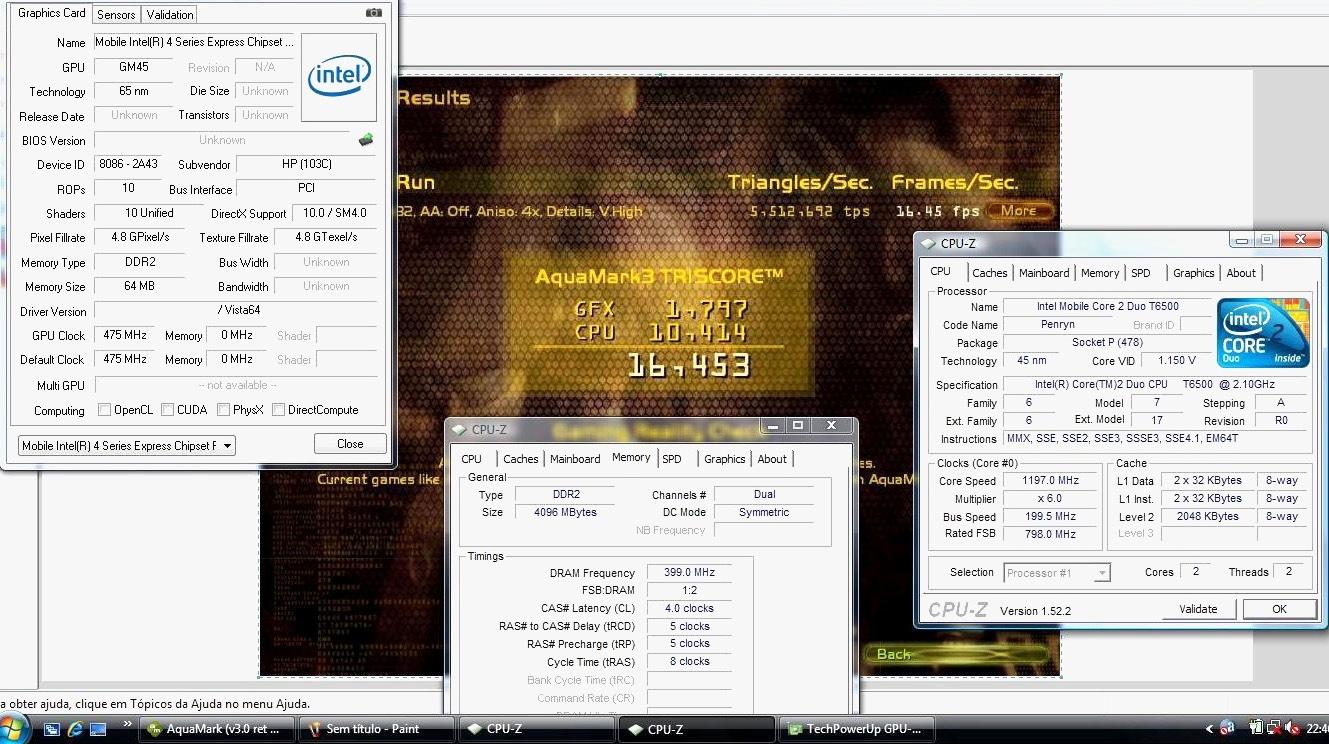Viewport: 1329px width, 744px height.
Task: Click the Code Name Penryn field
Action: pyautogui.click(x=1057, y=325)
